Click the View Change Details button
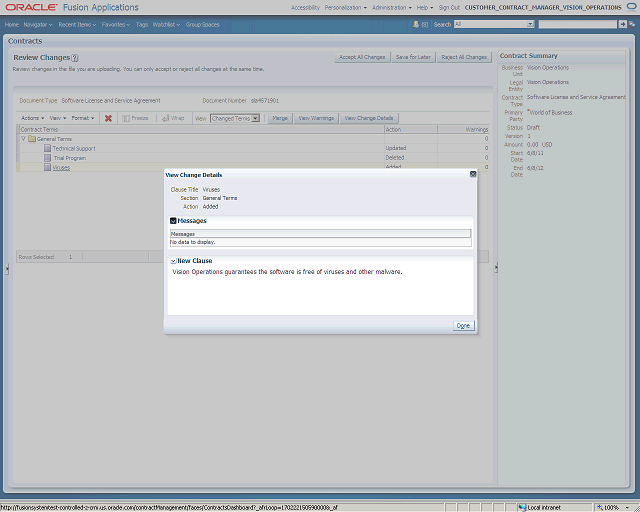The image size is (640, 512). click(x=369, y=118)
